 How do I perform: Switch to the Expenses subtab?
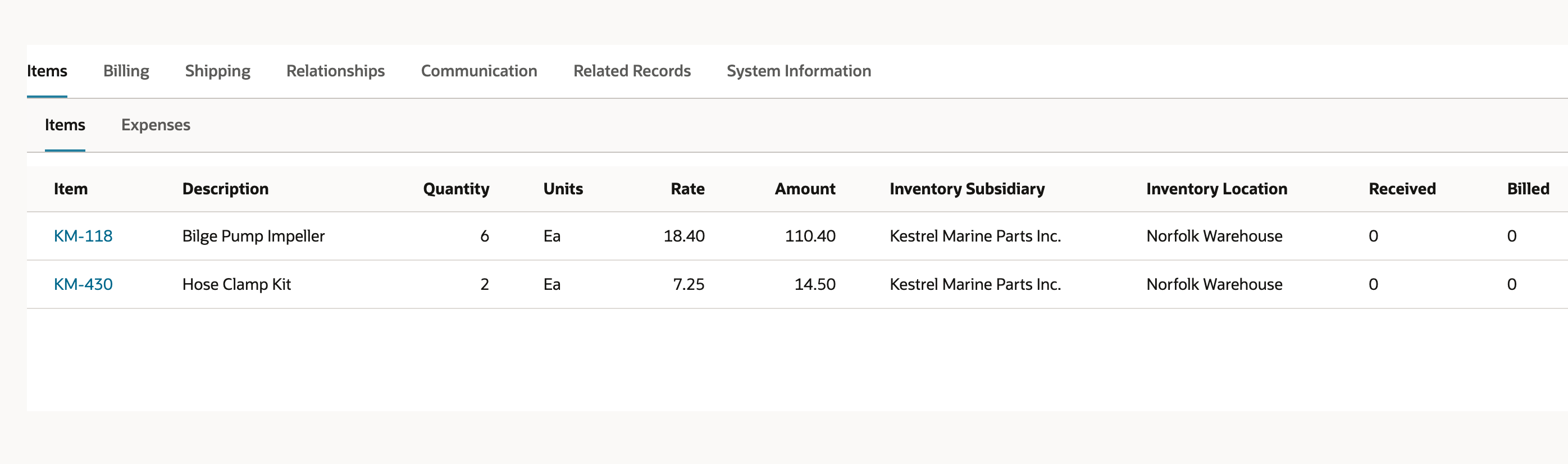click(x=156, y=125)
